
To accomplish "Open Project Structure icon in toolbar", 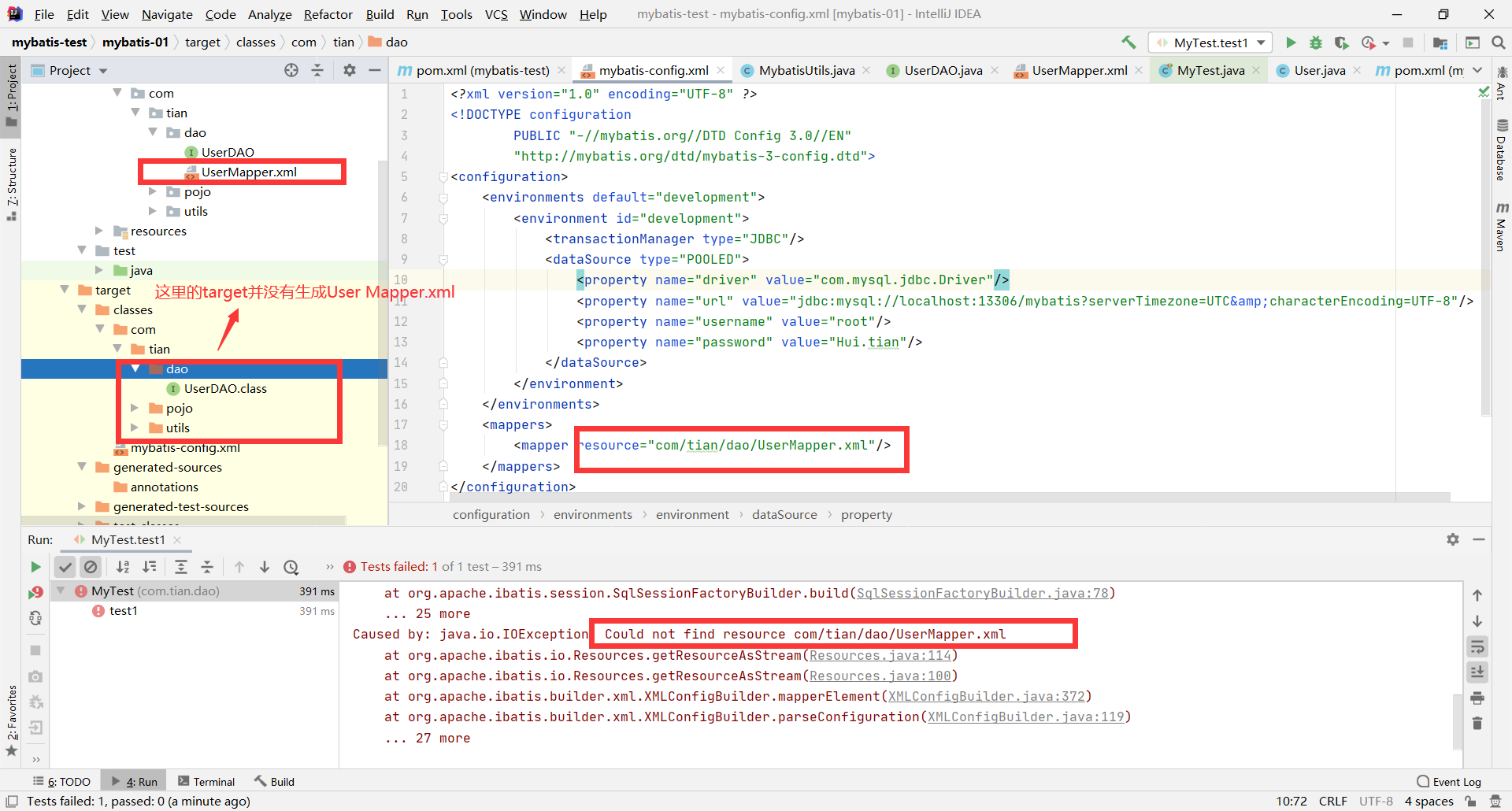I will [1440, 43].
